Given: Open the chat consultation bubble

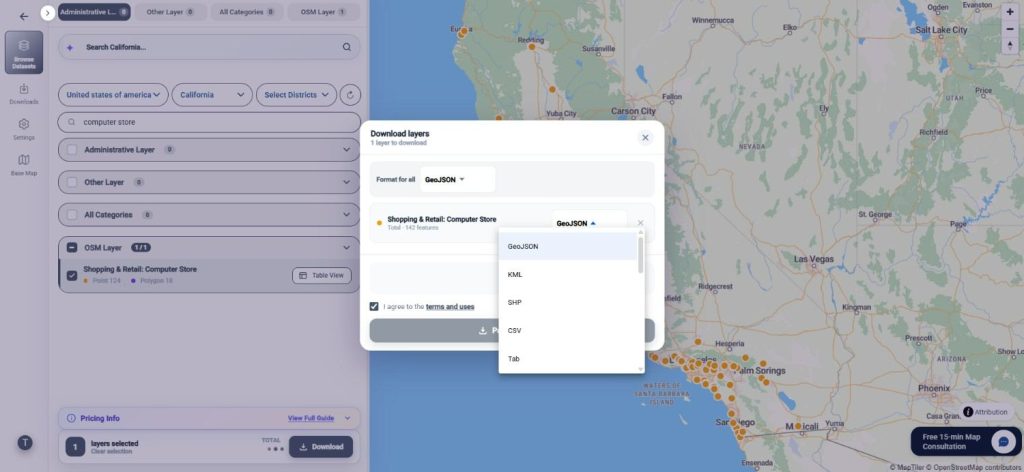Looking at the screenshot, I should pyautogui.click(x=1003, y=442).
